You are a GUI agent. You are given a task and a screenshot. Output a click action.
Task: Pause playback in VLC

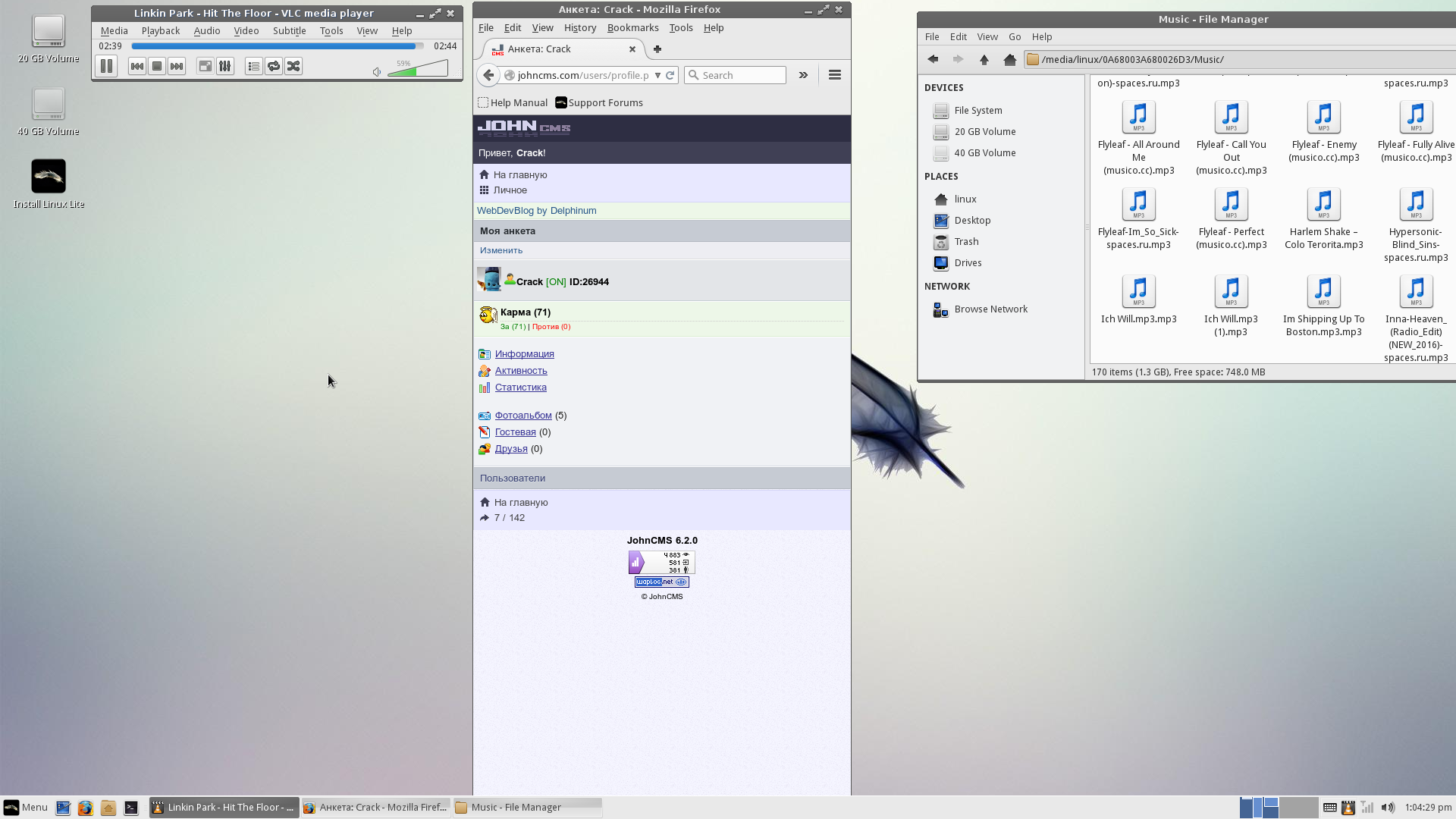point(107,67)
